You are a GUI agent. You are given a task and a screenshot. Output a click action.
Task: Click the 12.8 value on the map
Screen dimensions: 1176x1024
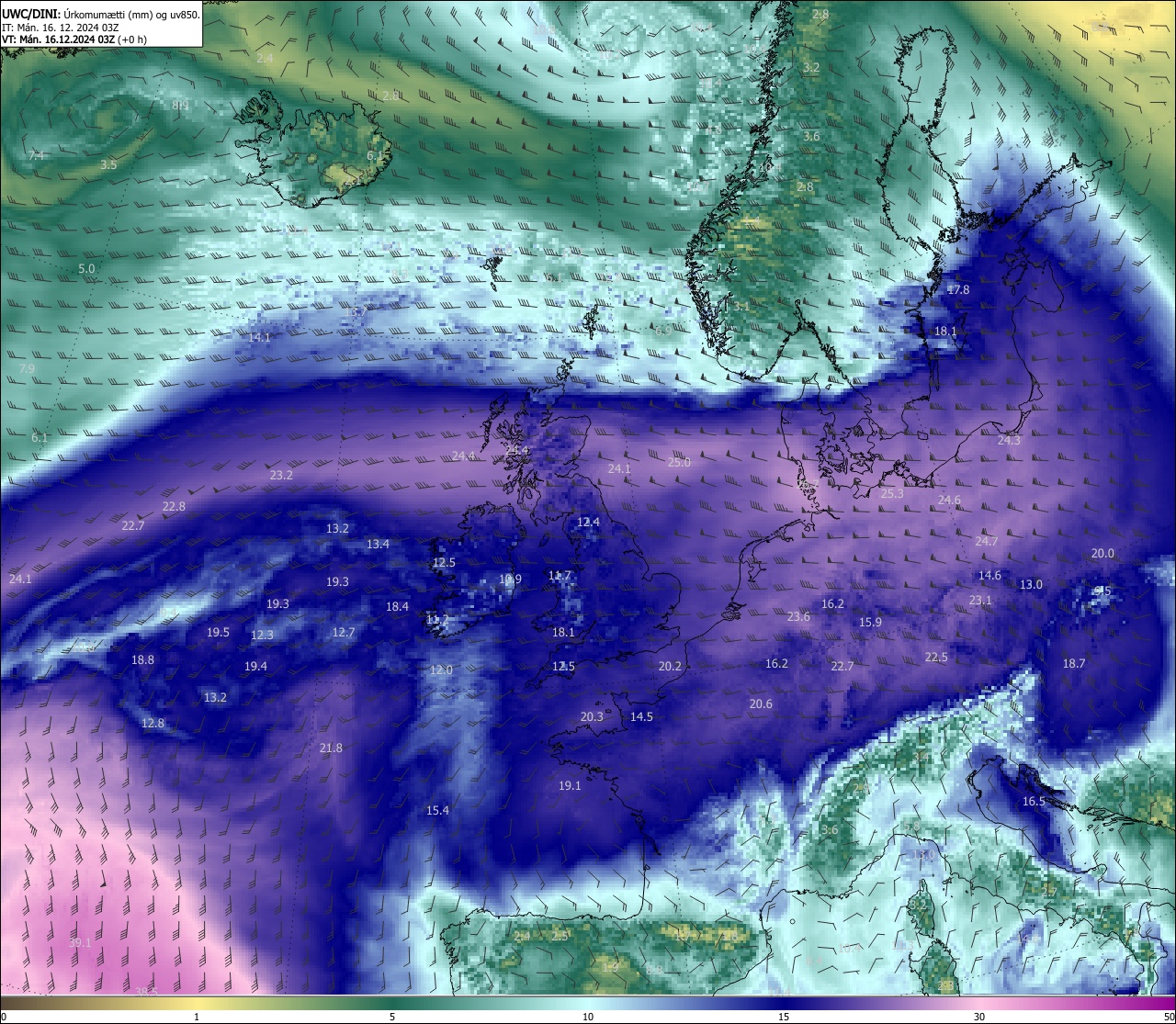coord(153,723)
